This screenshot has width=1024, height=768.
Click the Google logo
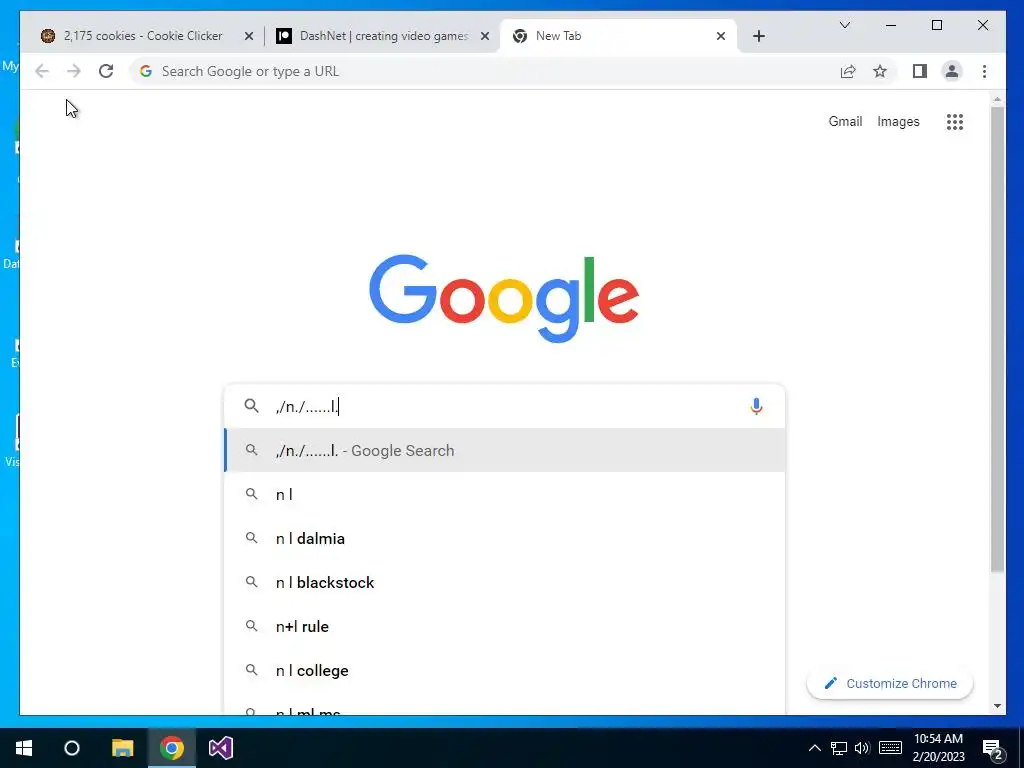[x=504, y=298]
